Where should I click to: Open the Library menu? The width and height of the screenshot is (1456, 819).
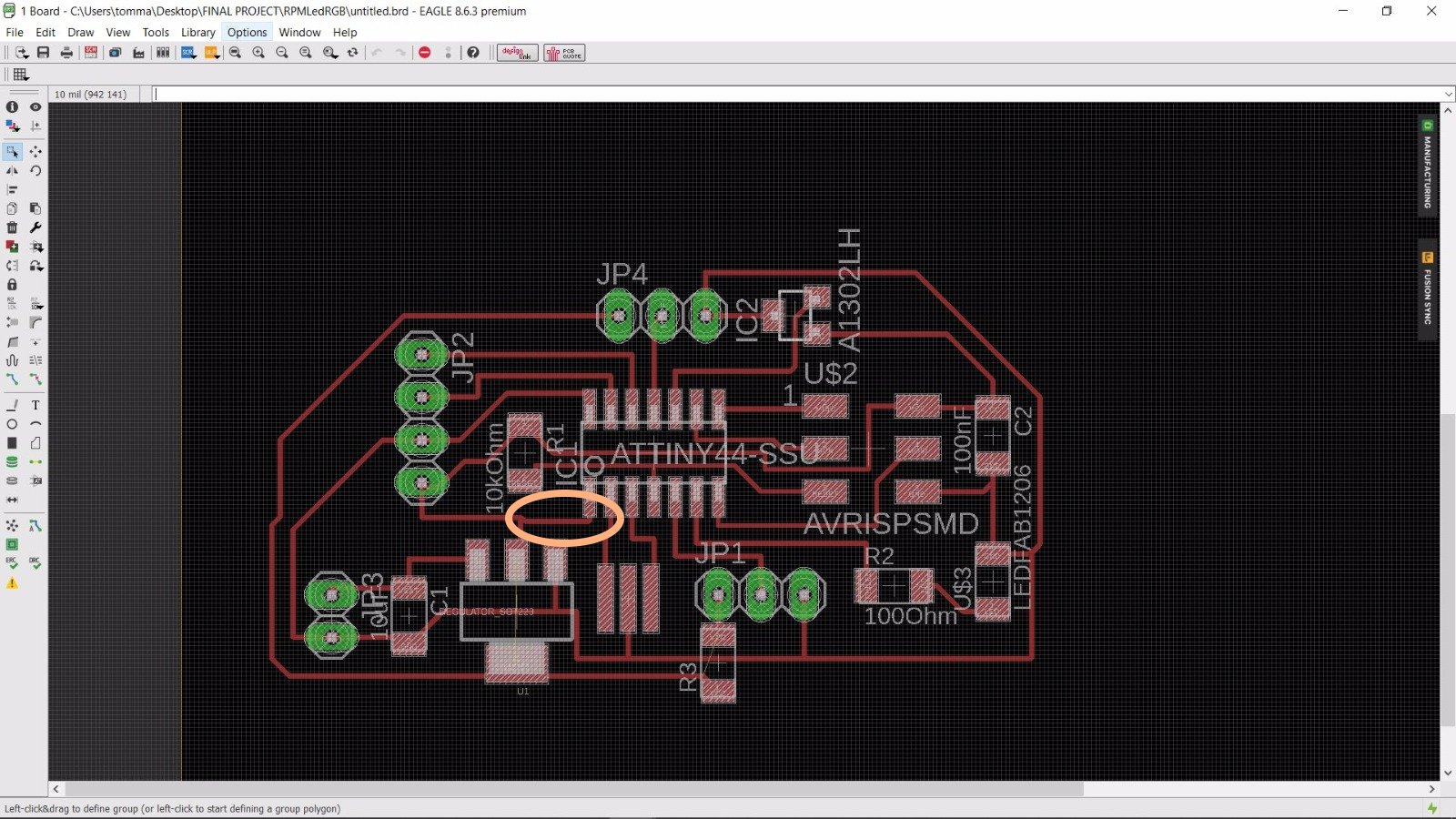pos(197,32)
